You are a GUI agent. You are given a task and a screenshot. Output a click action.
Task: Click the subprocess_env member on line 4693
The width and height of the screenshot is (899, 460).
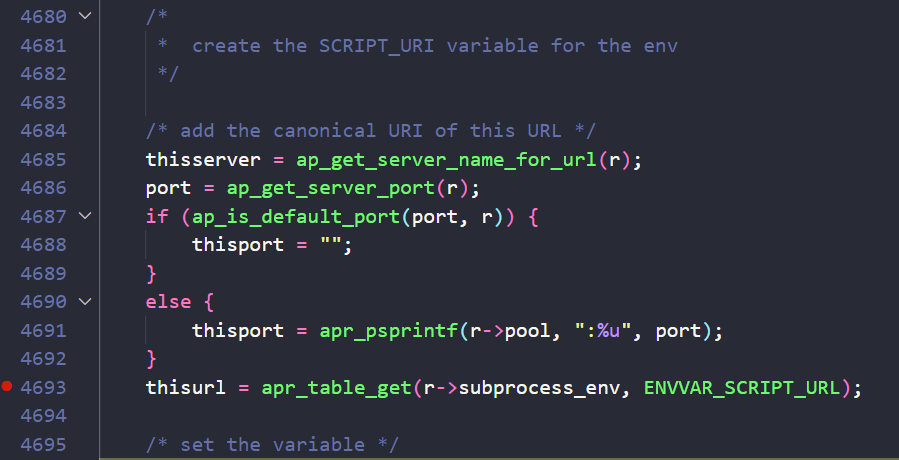pyautogui.click(x=539, y=388)
